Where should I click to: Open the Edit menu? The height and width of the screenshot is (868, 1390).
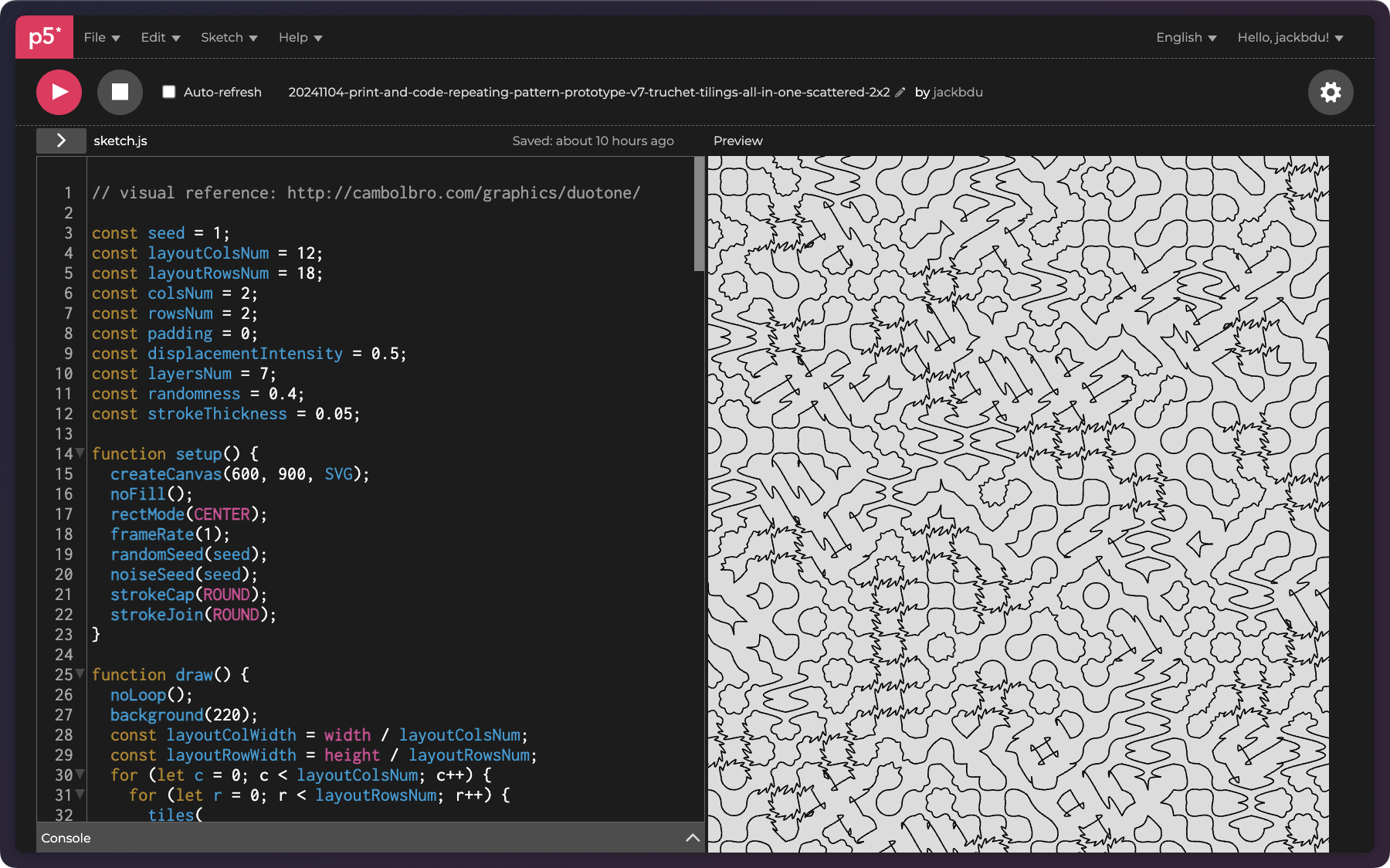(160, 37)
